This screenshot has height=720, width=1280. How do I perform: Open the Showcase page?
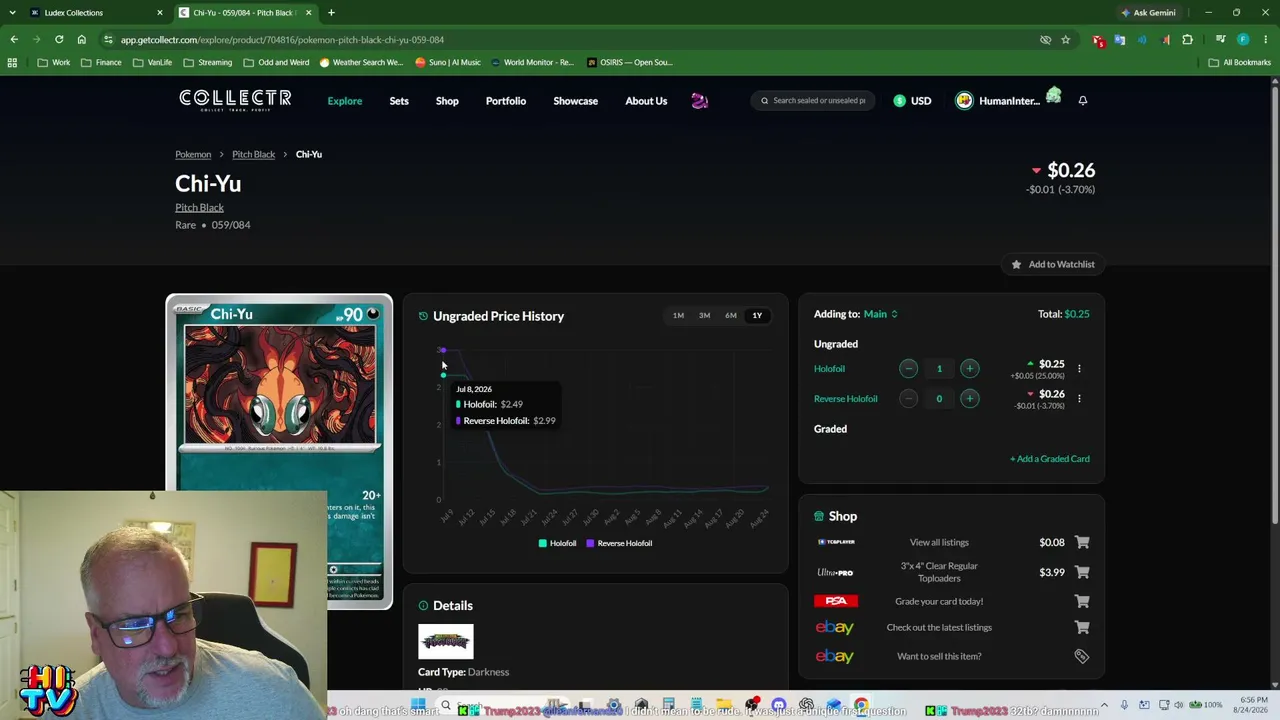[x=576, y=101]
